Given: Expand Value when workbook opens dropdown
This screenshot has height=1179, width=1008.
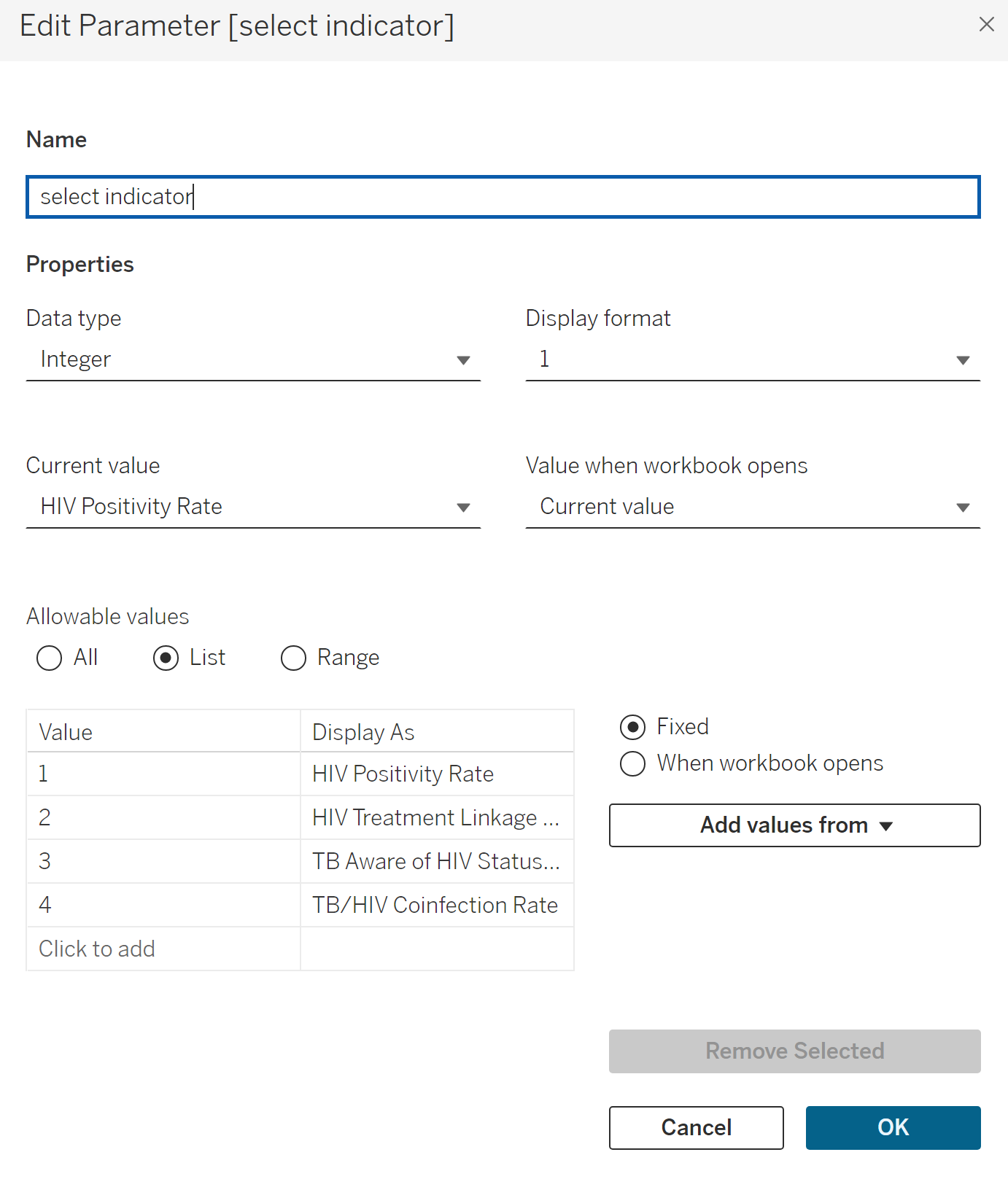Looking at the screenshot, I should tap(753, 507).
